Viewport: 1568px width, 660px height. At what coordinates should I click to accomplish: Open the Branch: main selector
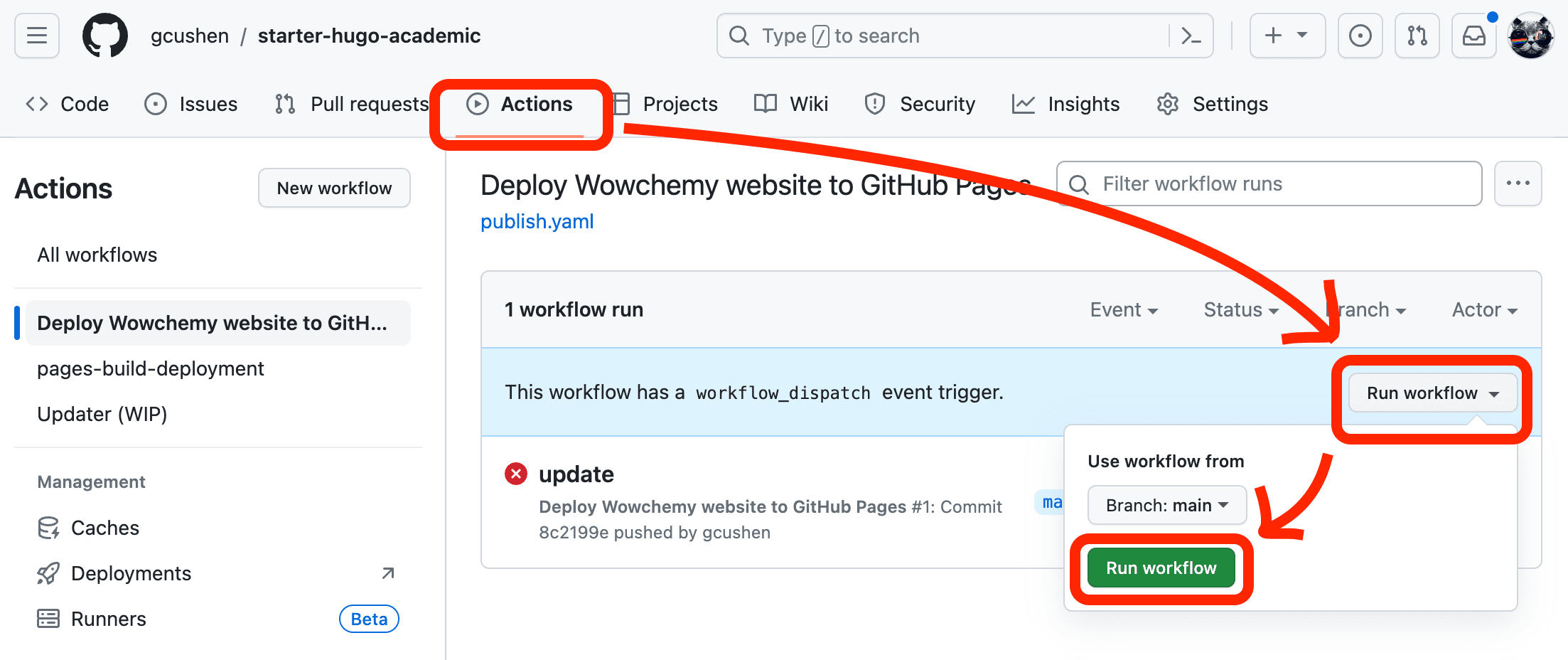(1167, 505)
